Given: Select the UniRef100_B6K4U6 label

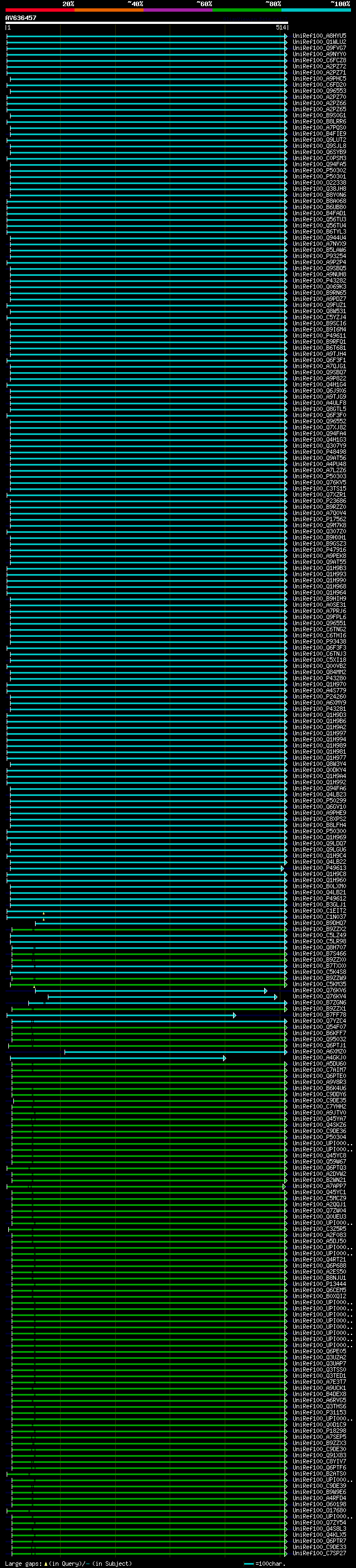Looking at the screenshot, I should point(319,1089).
